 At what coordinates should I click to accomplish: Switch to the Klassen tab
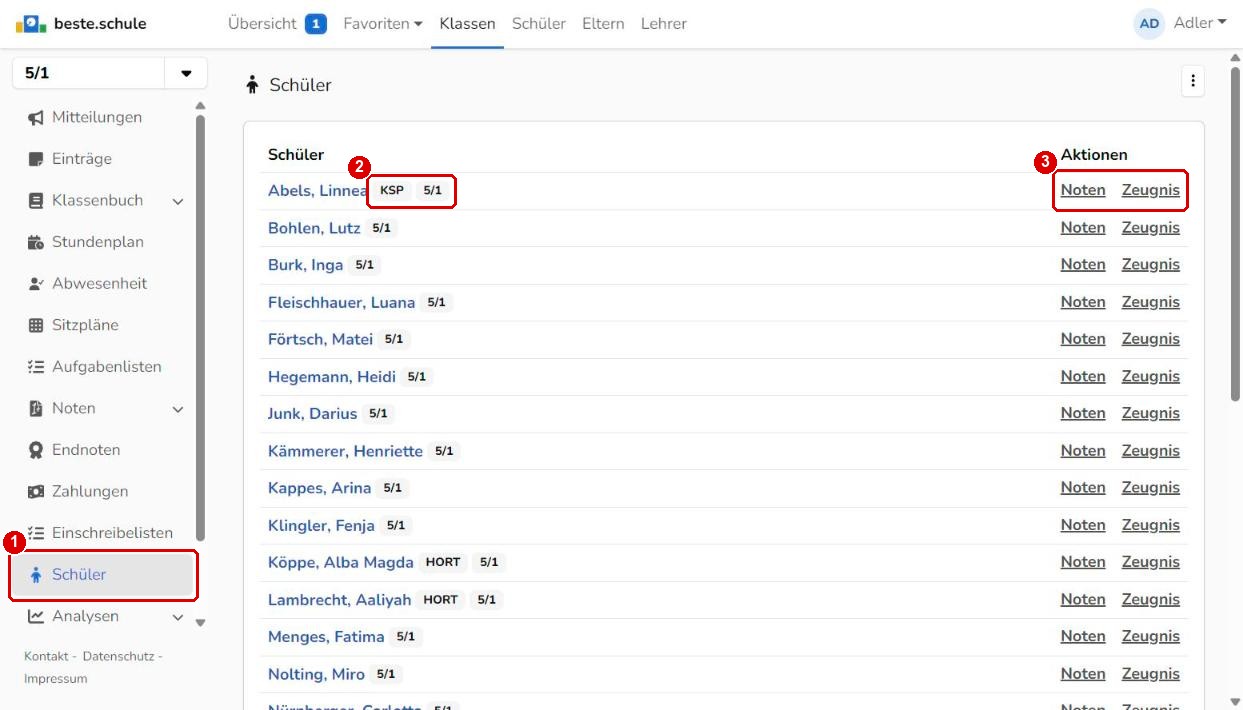(x=467, y=23)
